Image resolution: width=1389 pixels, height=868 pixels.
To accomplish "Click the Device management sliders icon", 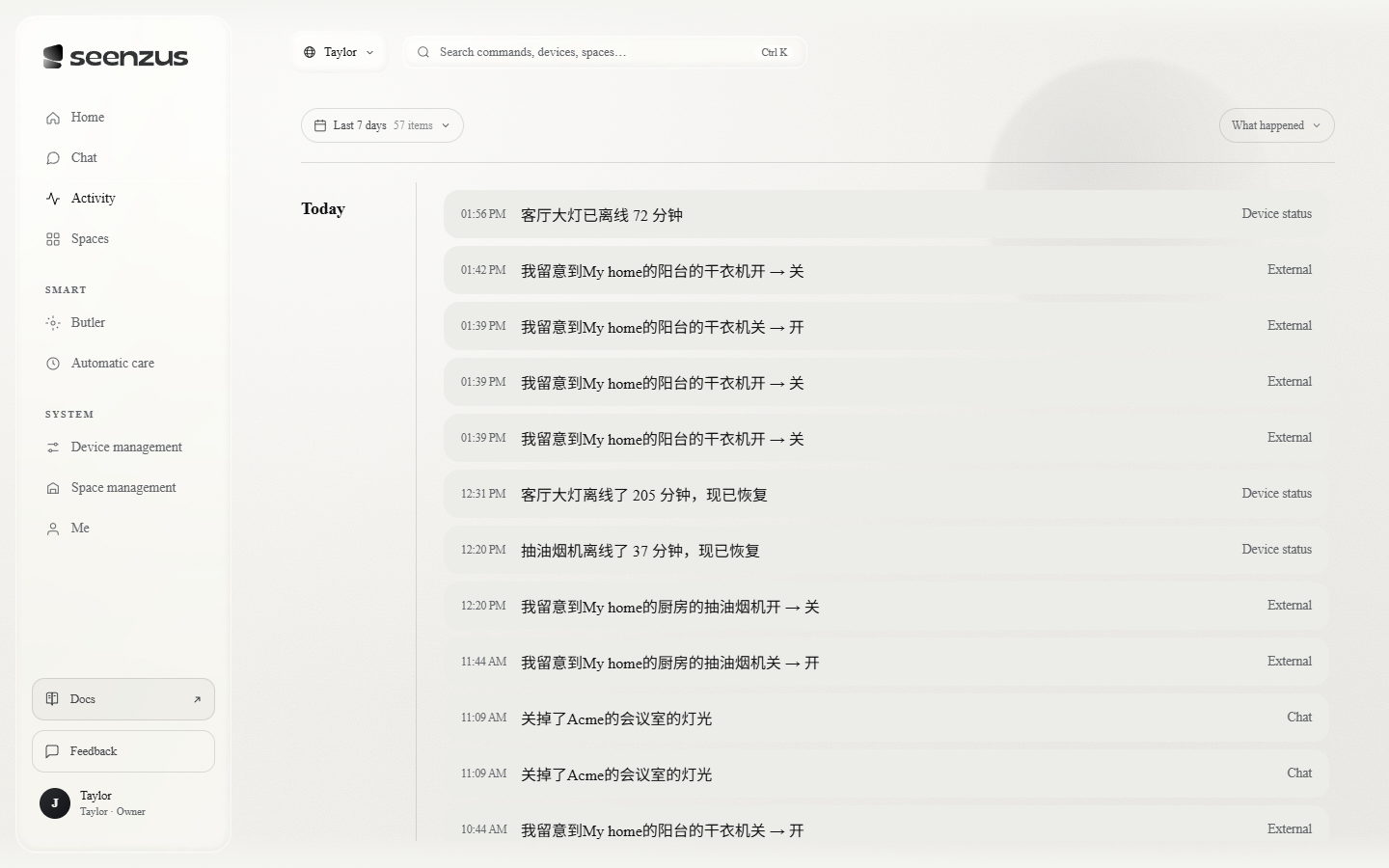I will (x=53, y=448).
